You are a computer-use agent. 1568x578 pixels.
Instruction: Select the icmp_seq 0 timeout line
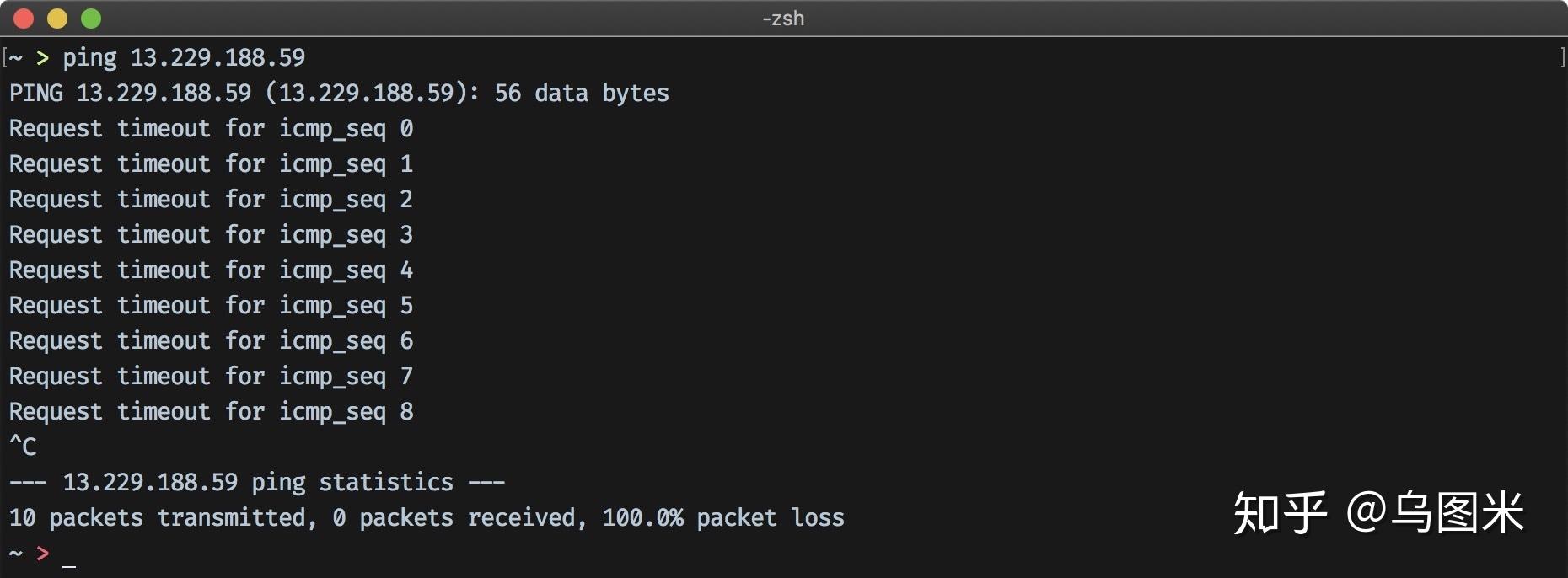(x=211, y=128)
